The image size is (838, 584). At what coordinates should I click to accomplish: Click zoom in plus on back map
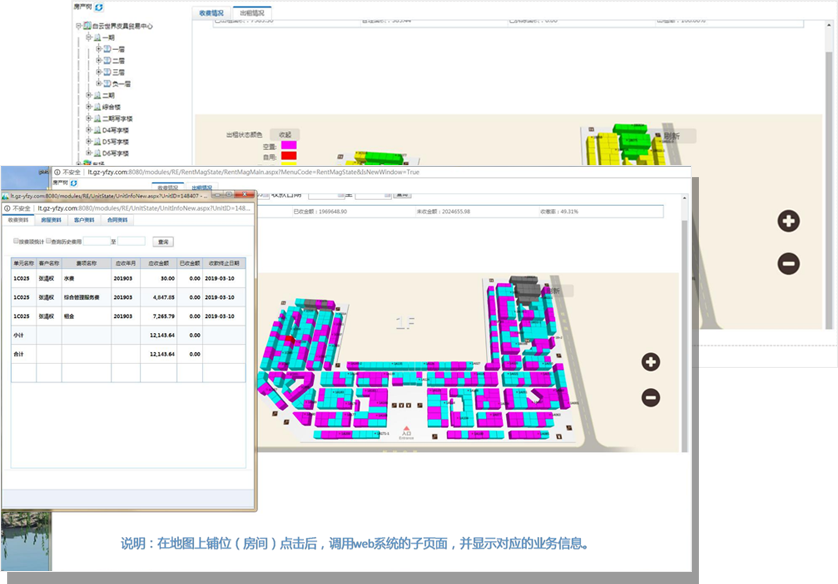788,221
